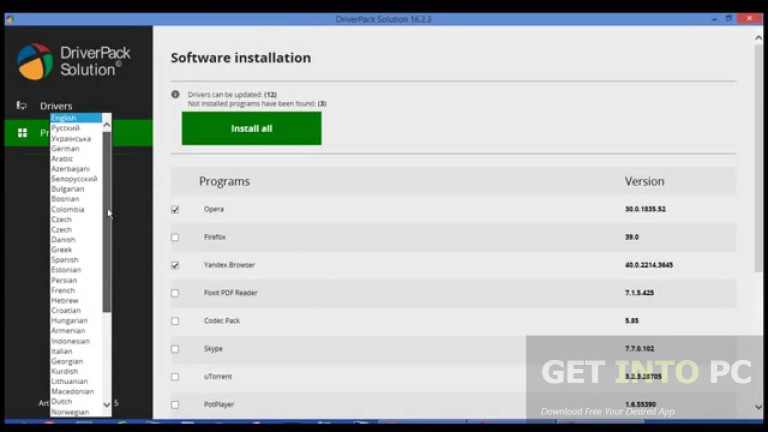Image resolution: width=768 pixels, height=432 pixels.
Task: Click the main page scrollbar thumb
Action: tap(759, 158)
